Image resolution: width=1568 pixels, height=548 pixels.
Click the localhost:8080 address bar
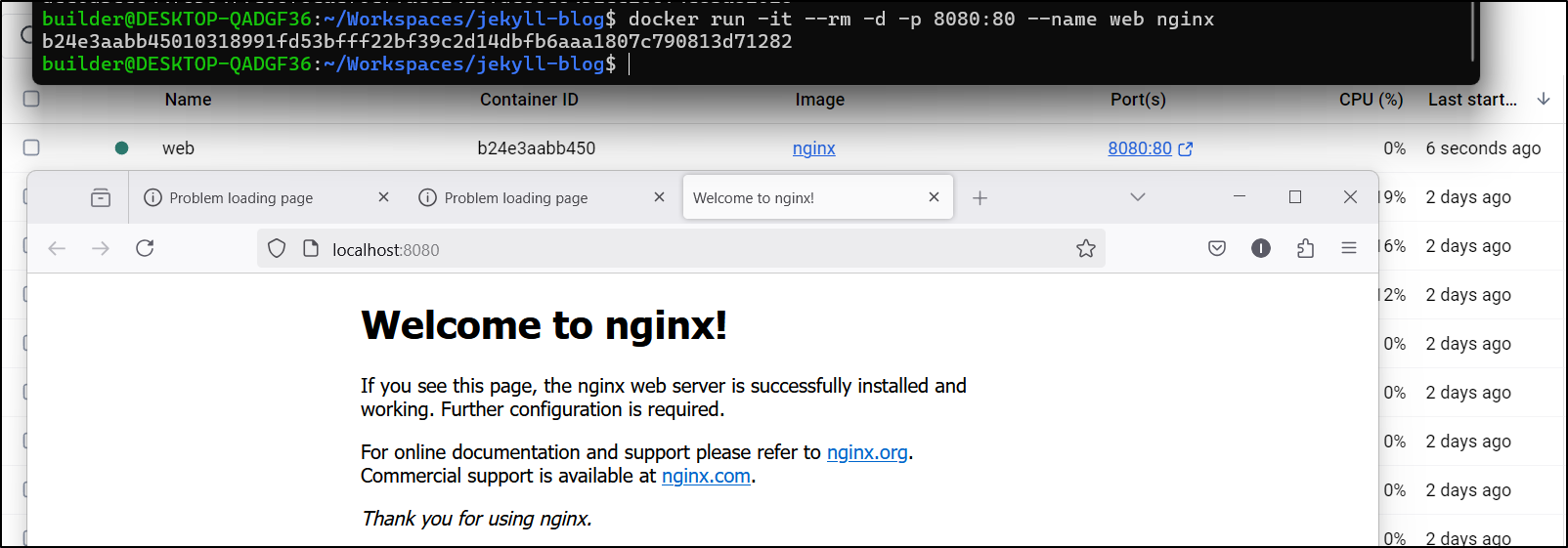point(681,249)
